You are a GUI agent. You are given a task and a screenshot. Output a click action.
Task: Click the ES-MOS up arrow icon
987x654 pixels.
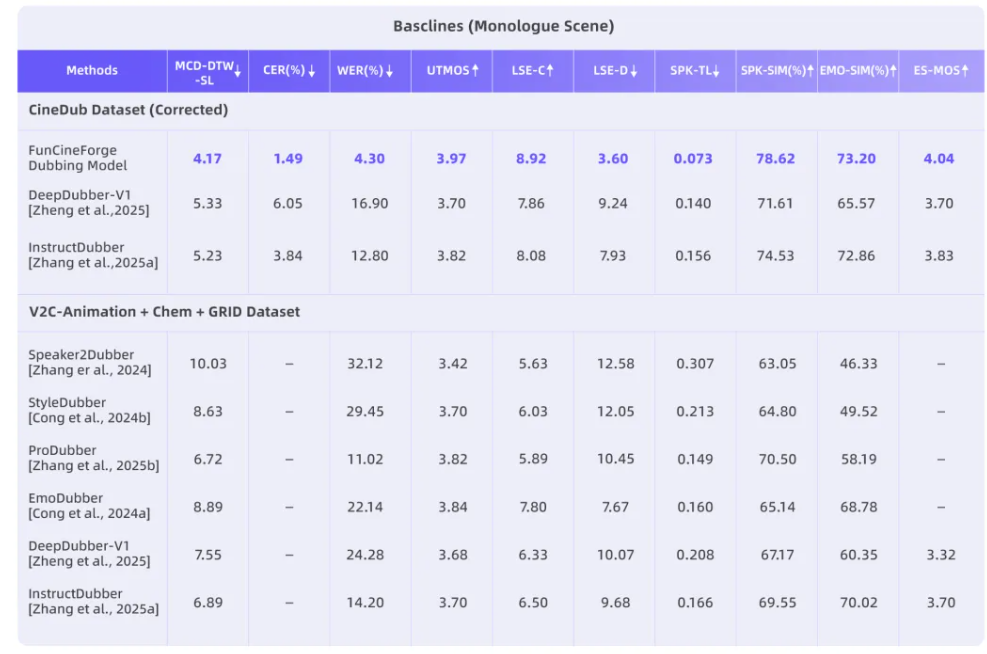965,70
